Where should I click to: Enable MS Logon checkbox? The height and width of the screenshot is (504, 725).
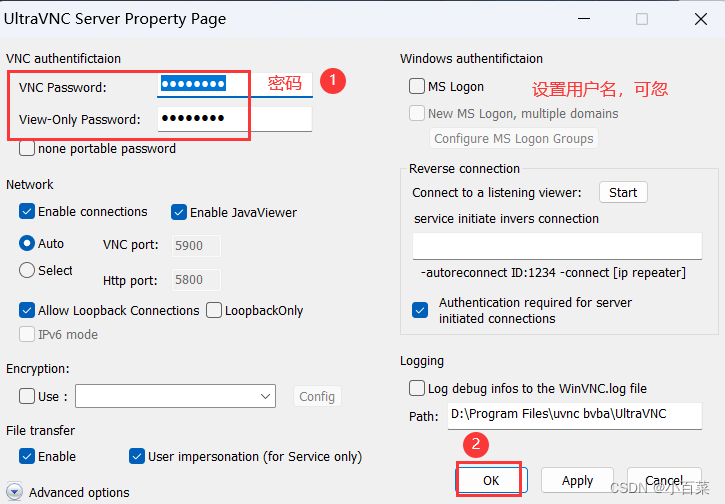[x=417, y=86]
